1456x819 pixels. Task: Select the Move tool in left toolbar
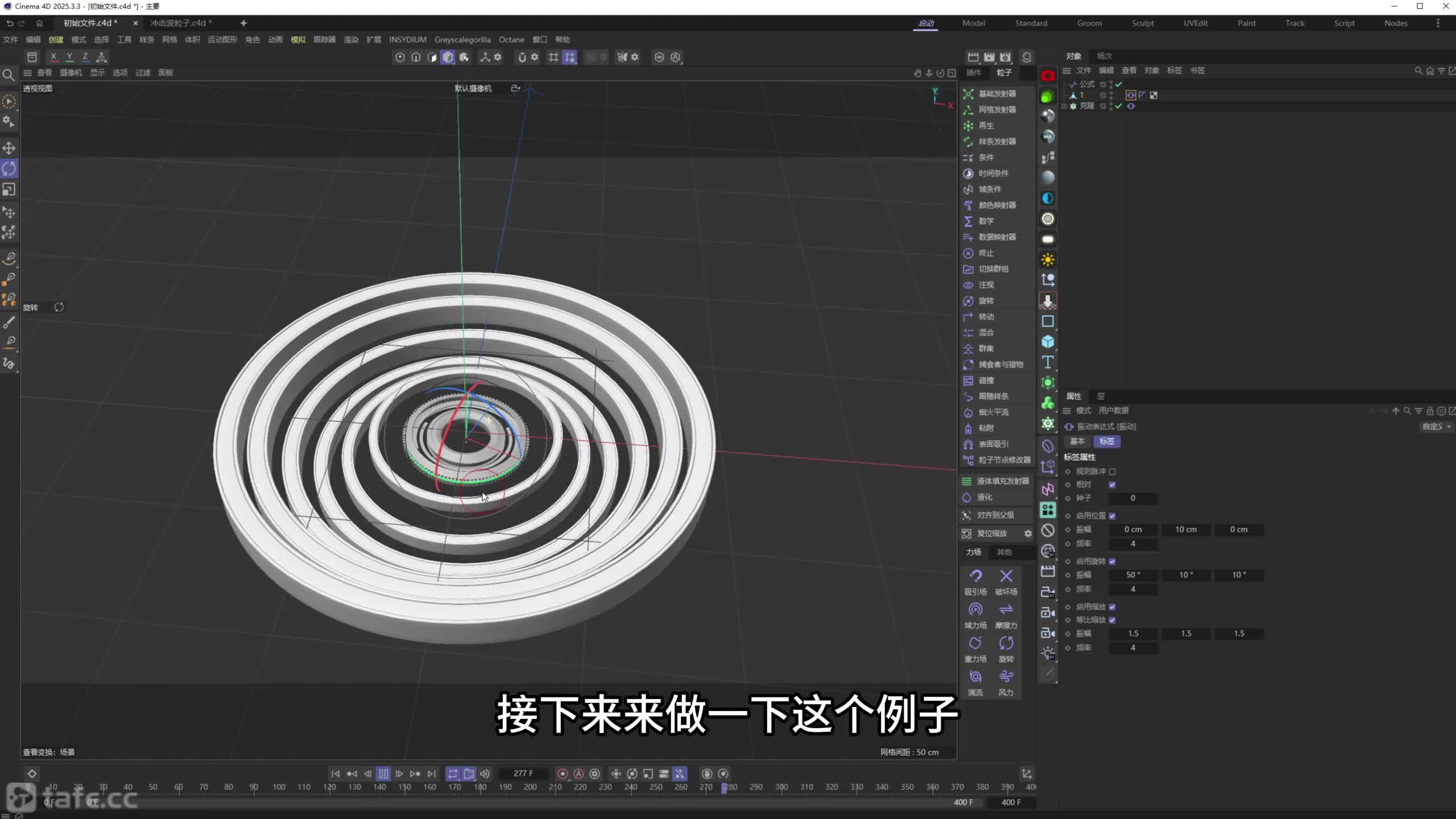click(9, 148)
